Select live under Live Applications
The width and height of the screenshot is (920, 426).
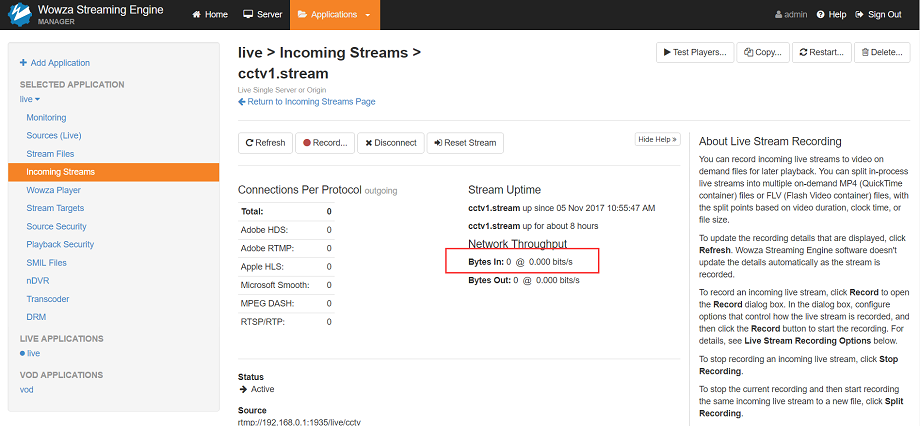[33, 353]
